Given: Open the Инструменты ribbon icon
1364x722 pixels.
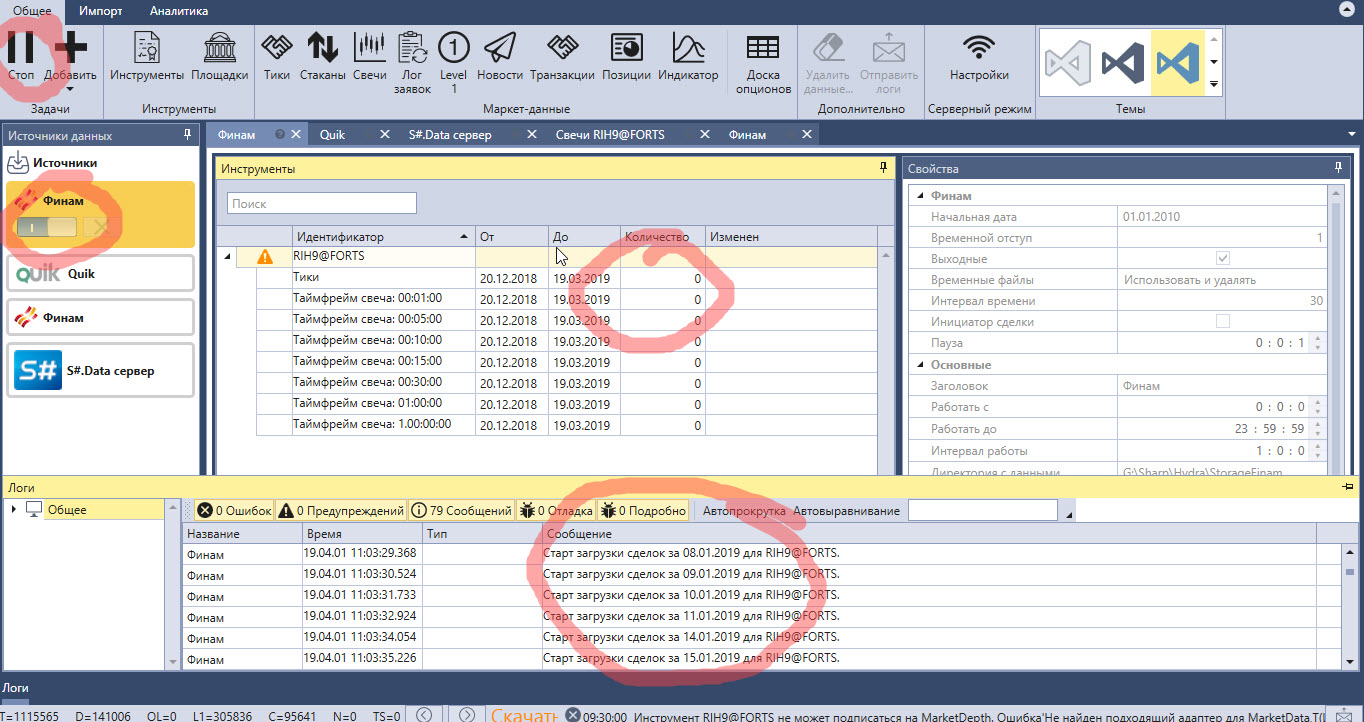Looking at the screenshot, I should tap(147, 47).
